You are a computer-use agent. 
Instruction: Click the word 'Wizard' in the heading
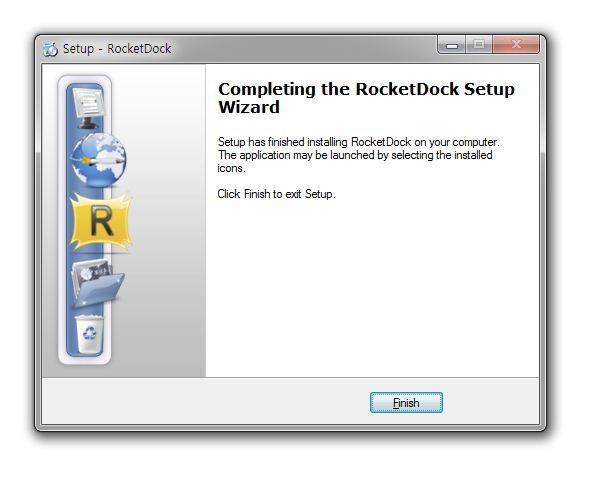pos(249,107)
